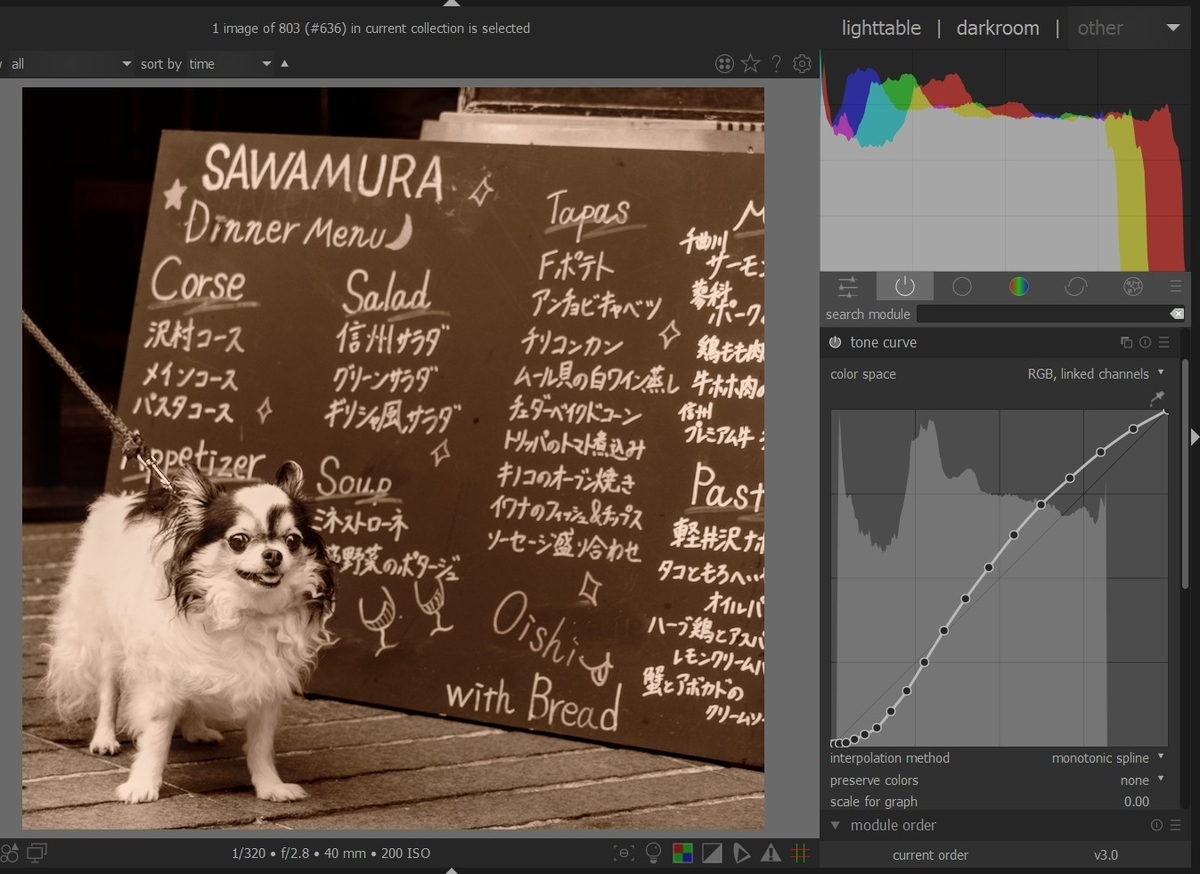Click the star overlay icon in top bar

(750, 64)
